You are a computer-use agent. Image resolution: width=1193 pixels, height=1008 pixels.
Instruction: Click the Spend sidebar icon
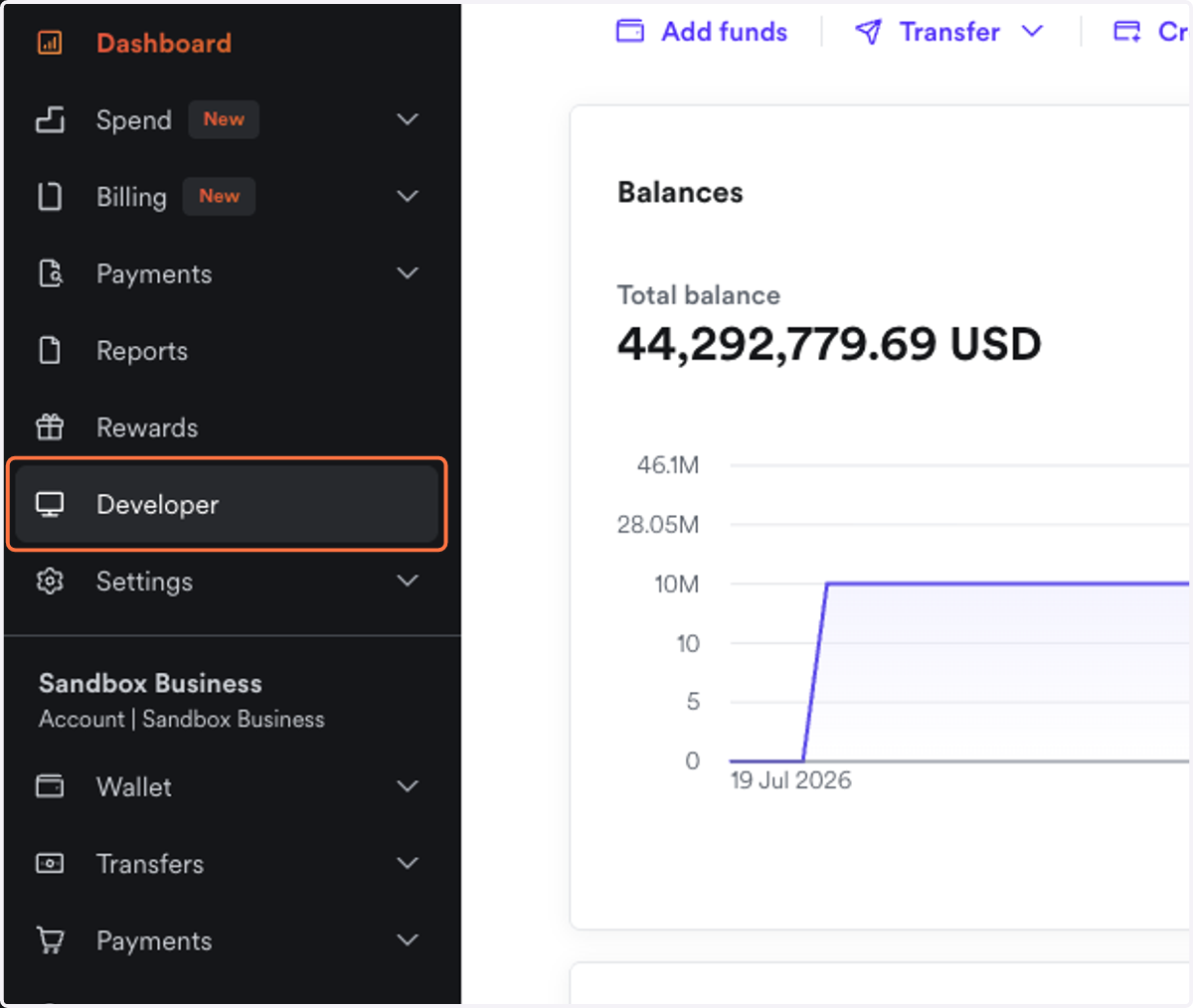tap(50, 120)
